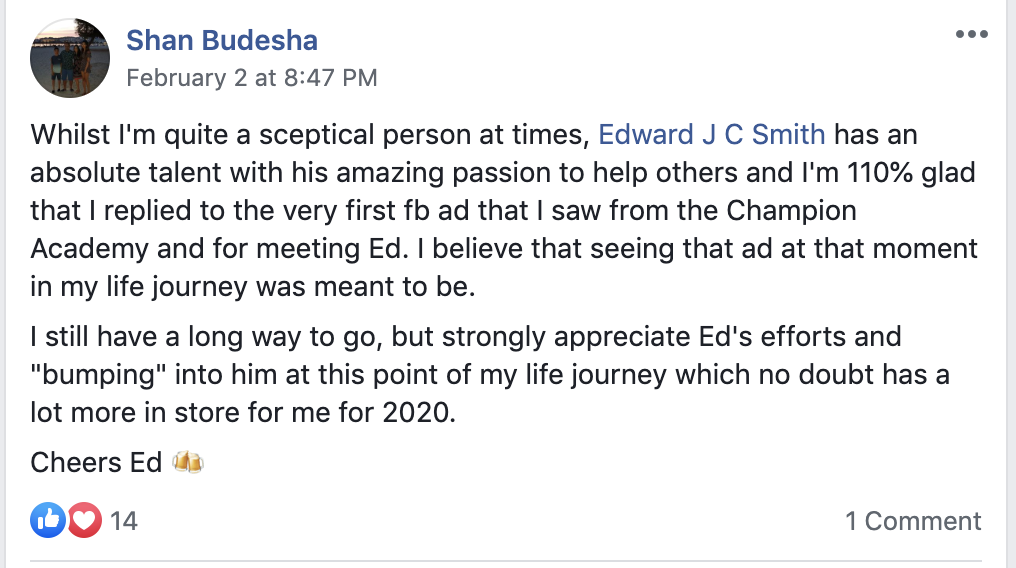Expand the 1 Comment thread
The image size is (1016, 568).
point(913,521)
